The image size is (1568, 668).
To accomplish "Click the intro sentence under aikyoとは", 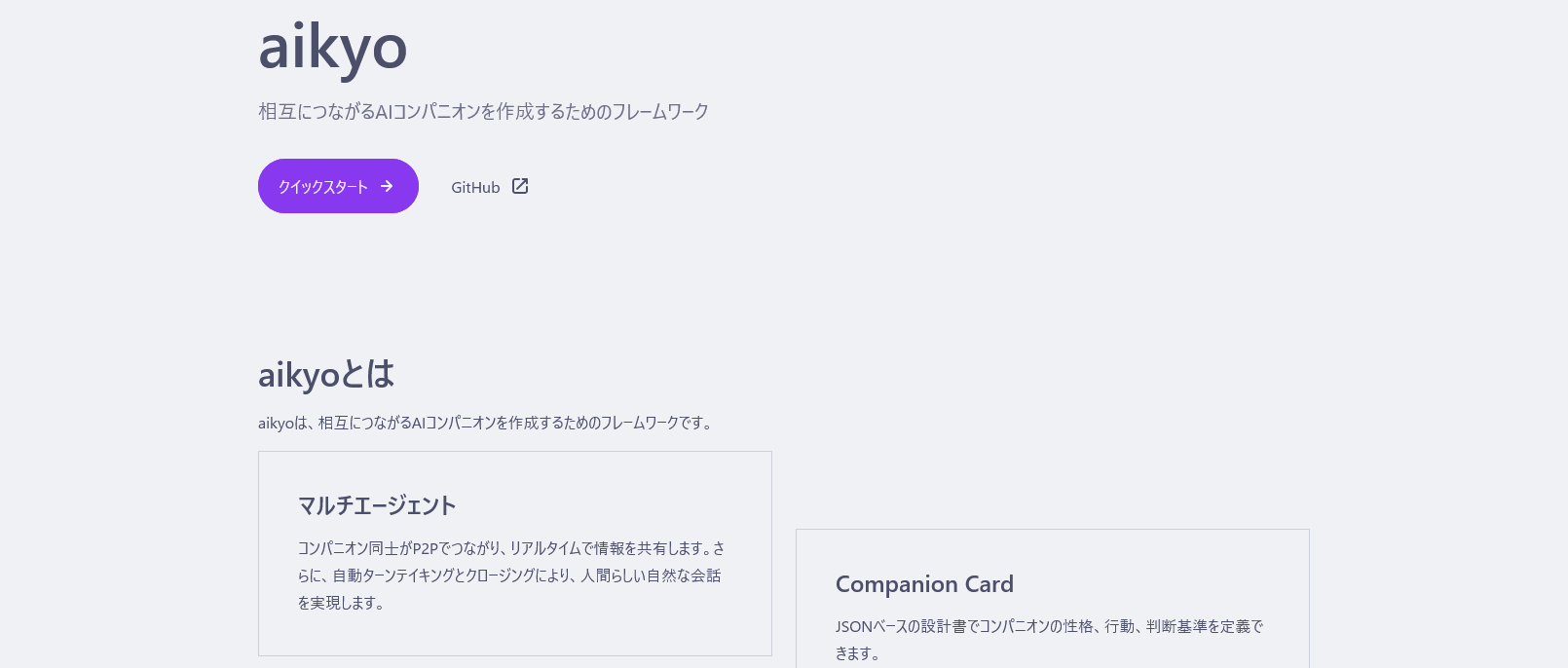I will tap(485, 423).
